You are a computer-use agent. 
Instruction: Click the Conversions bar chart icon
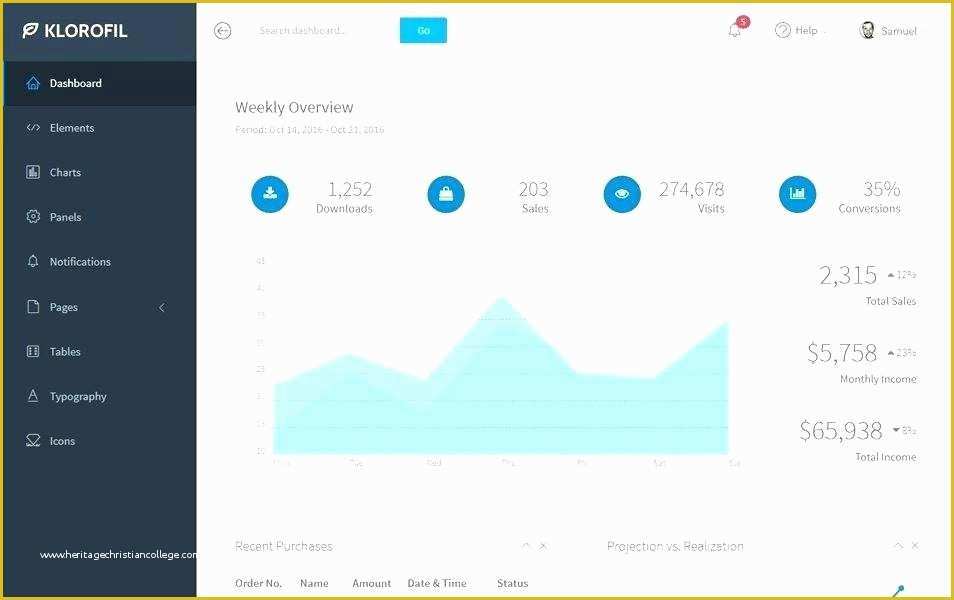point(798,194)
